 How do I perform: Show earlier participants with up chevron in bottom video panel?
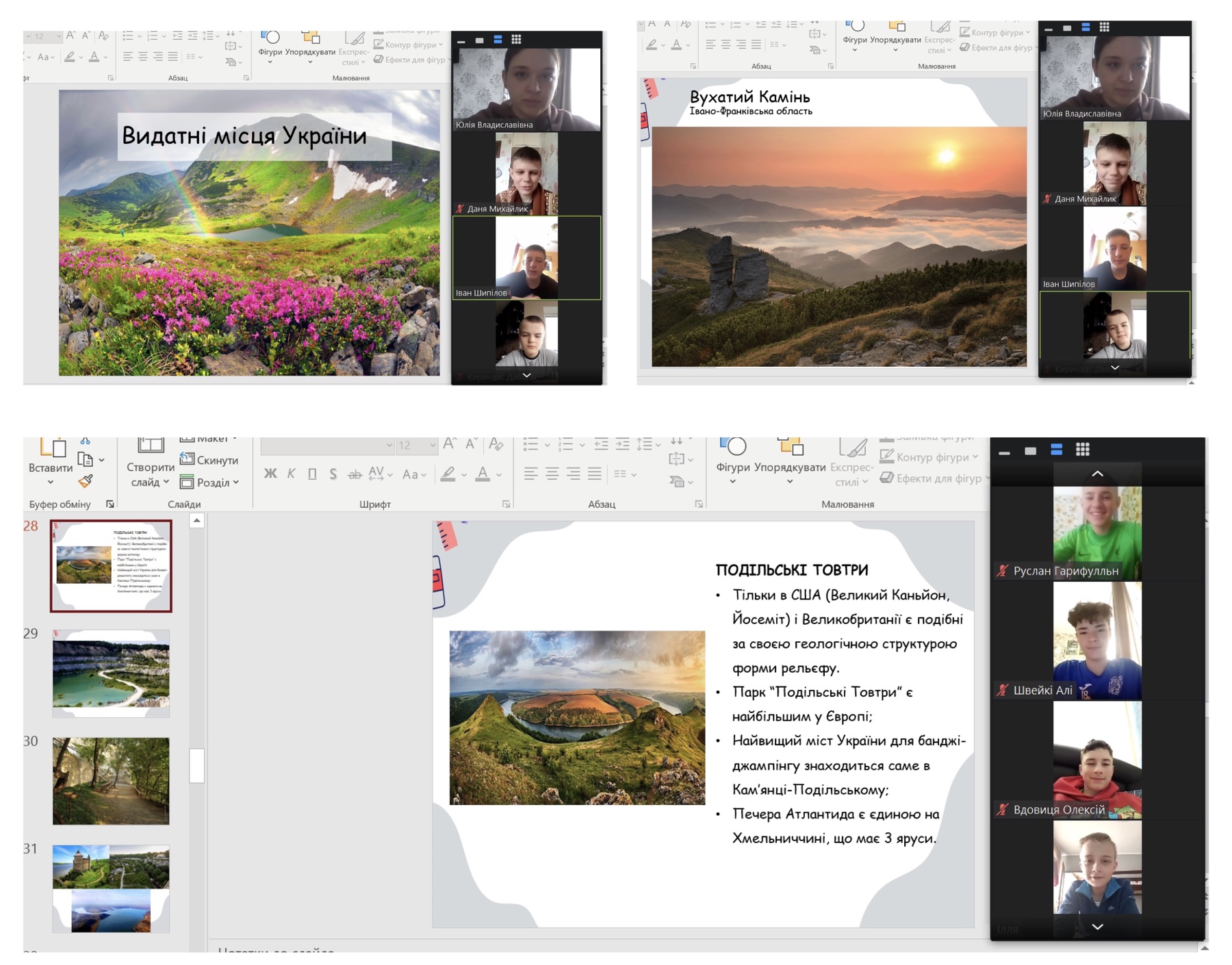coord(1097,474)
